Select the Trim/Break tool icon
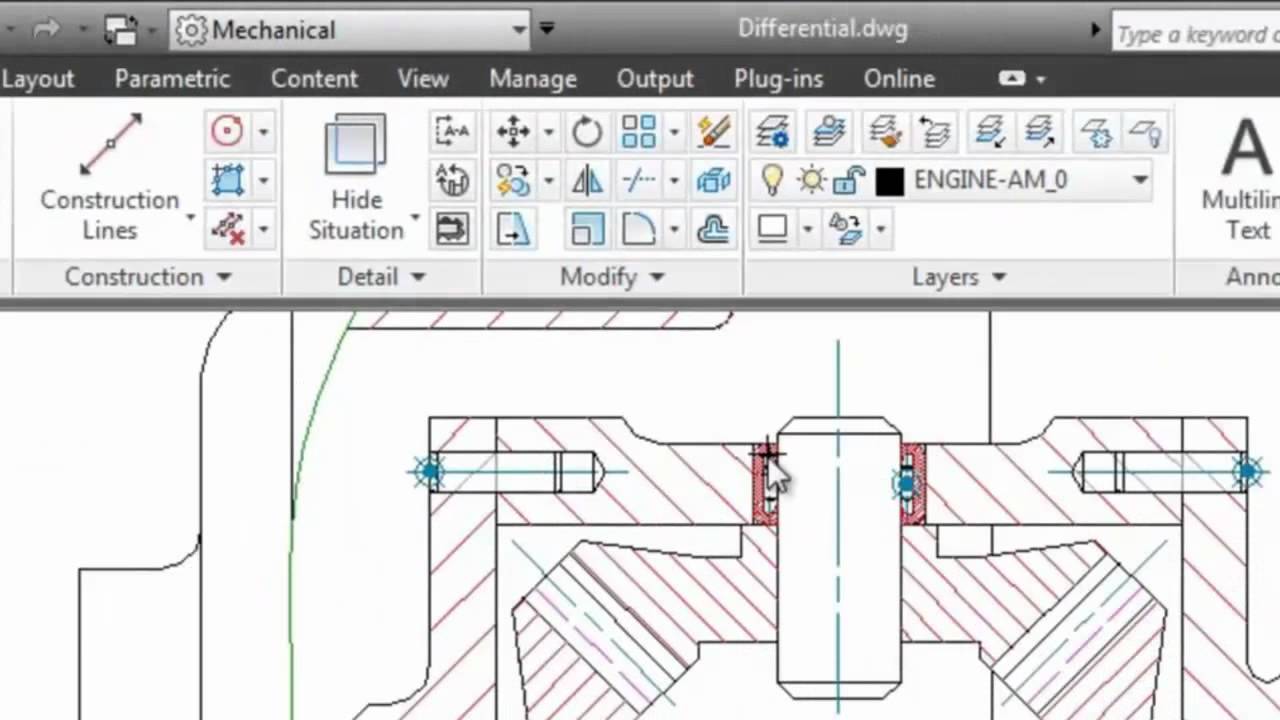This screenshot has height=720, width=1280. pos(639,180)
